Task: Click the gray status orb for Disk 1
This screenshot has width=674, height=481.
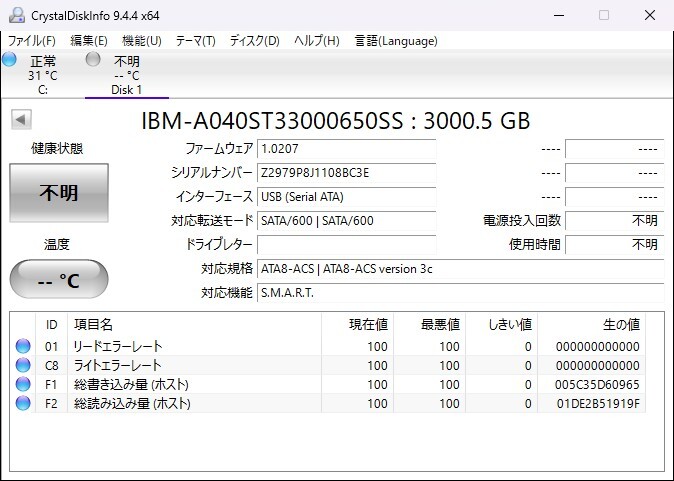Action: [93, 59]
